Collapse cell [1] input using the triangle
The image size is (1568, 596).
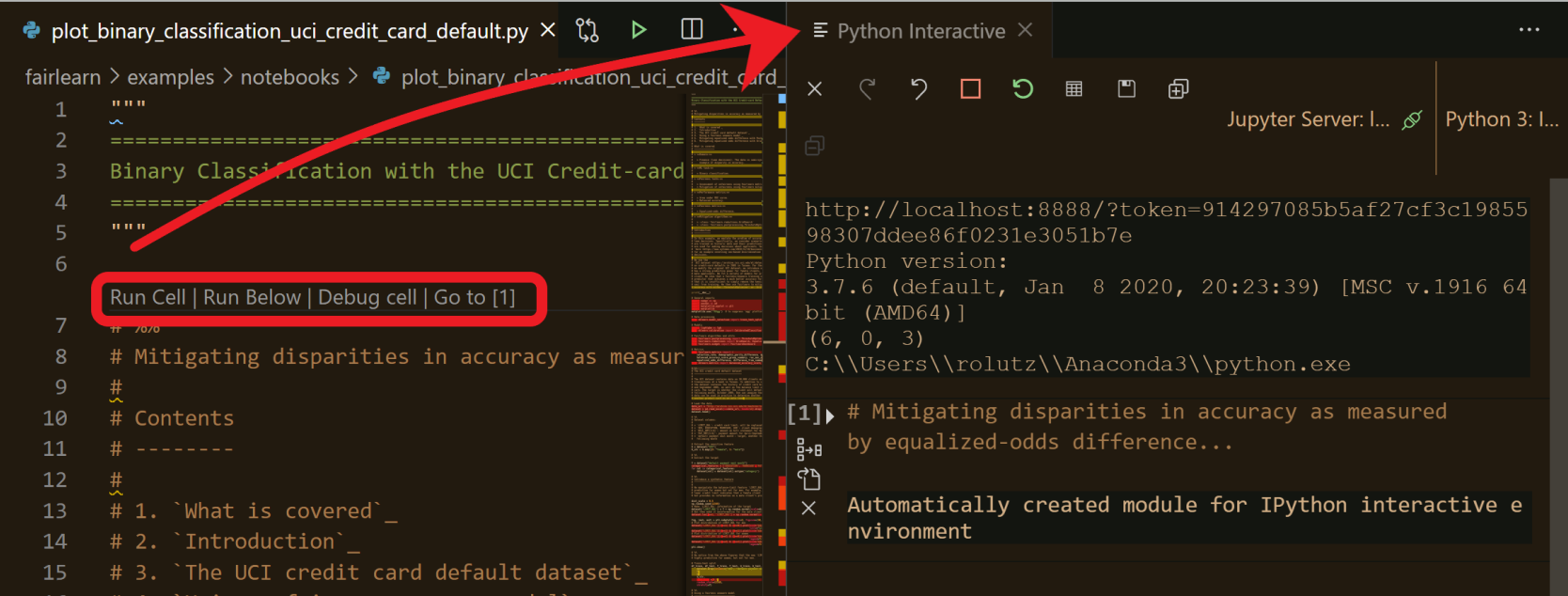tap(830, 416)
